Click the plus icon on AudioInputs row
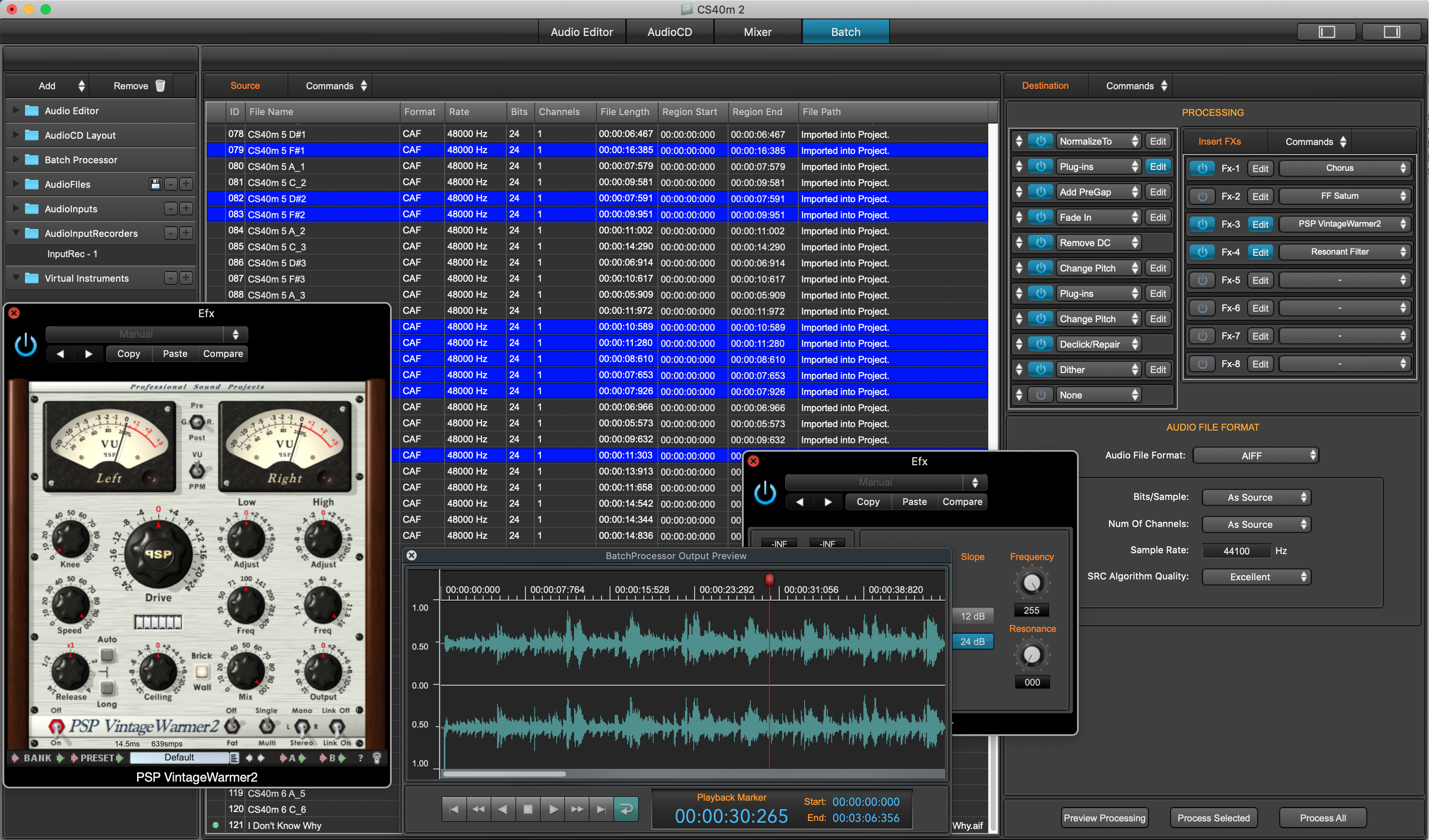This screenshot has width=1429, height=840. (185, 209)
